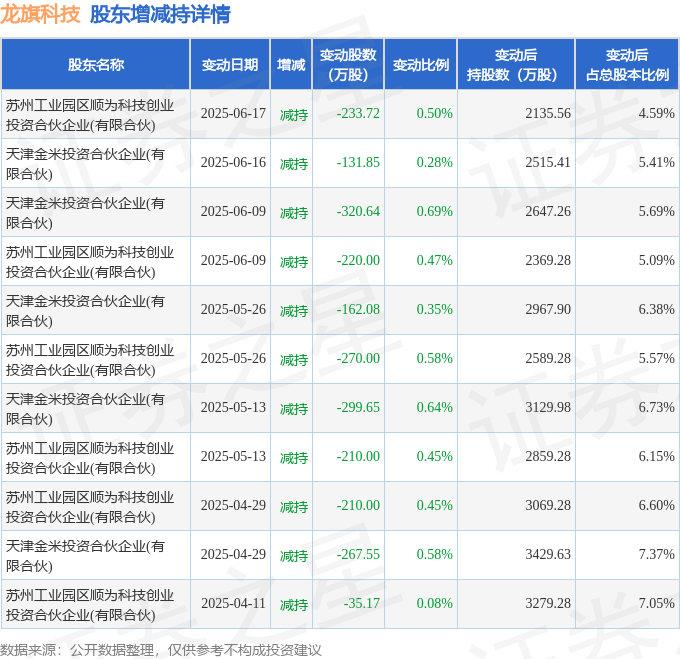Select the 变动日期 column header
This screenshot has height=659, width=680.
[x=230, y=65]
